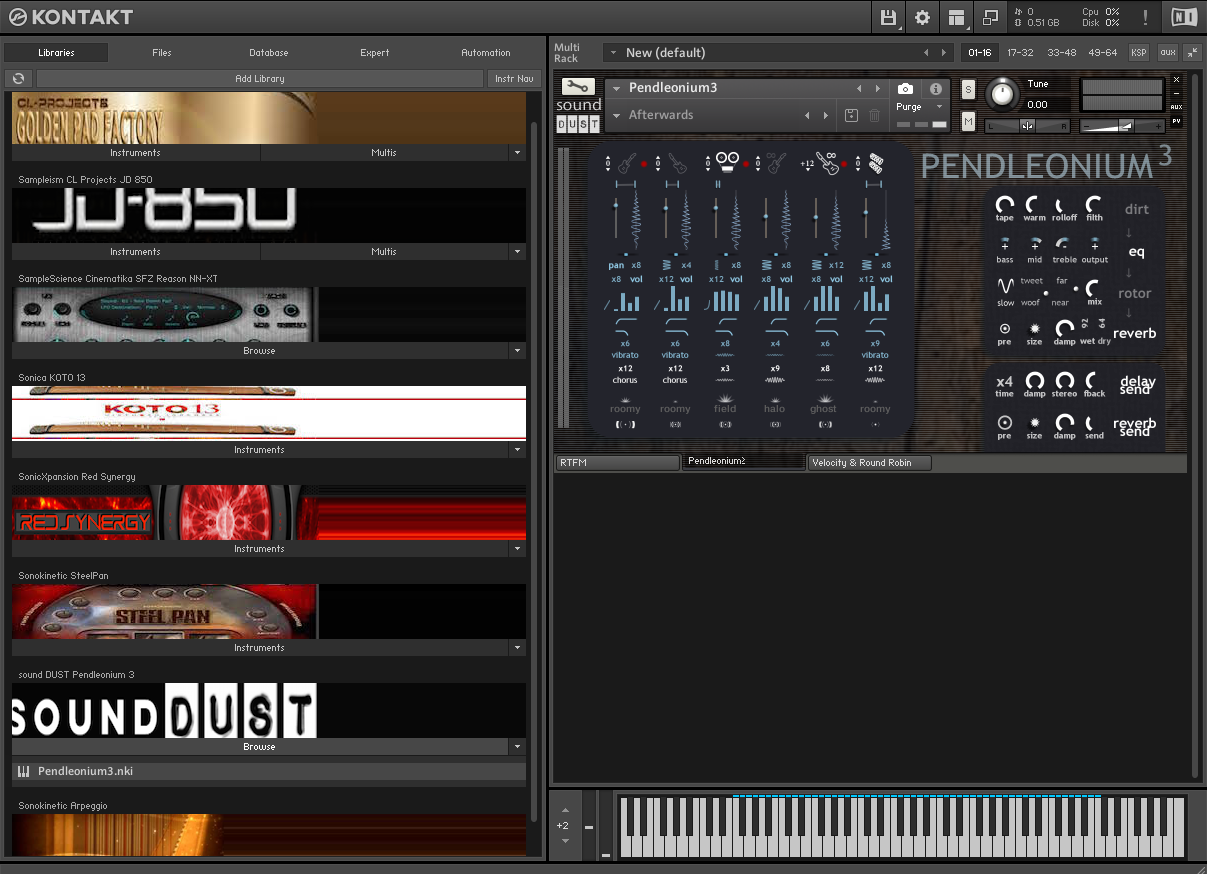Switch to the Files tab
This screenshot has height=874, width=1207.
[x=162, y=53]
